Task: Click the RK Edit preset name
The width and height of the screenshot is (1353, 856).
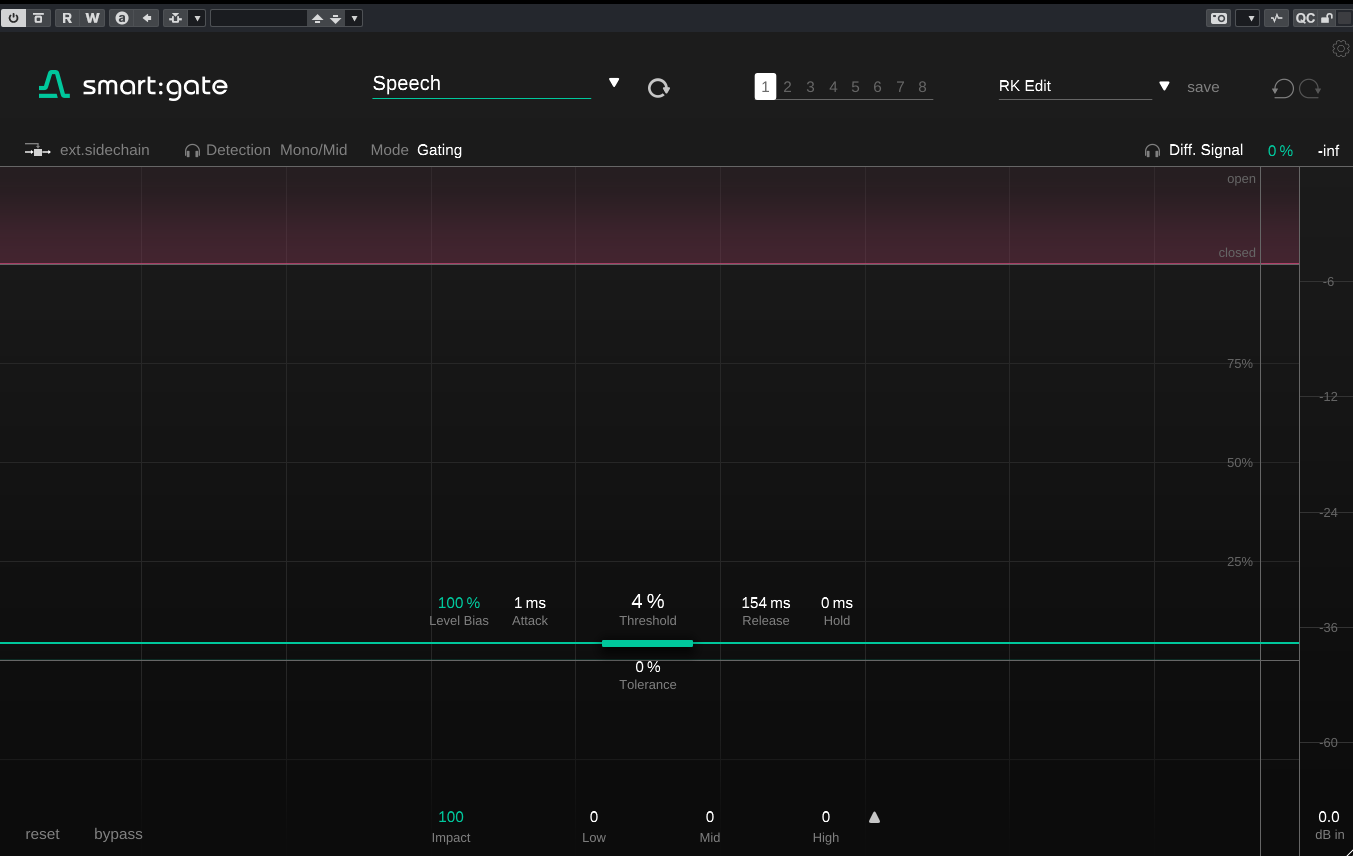Action: coord(1074,86)
